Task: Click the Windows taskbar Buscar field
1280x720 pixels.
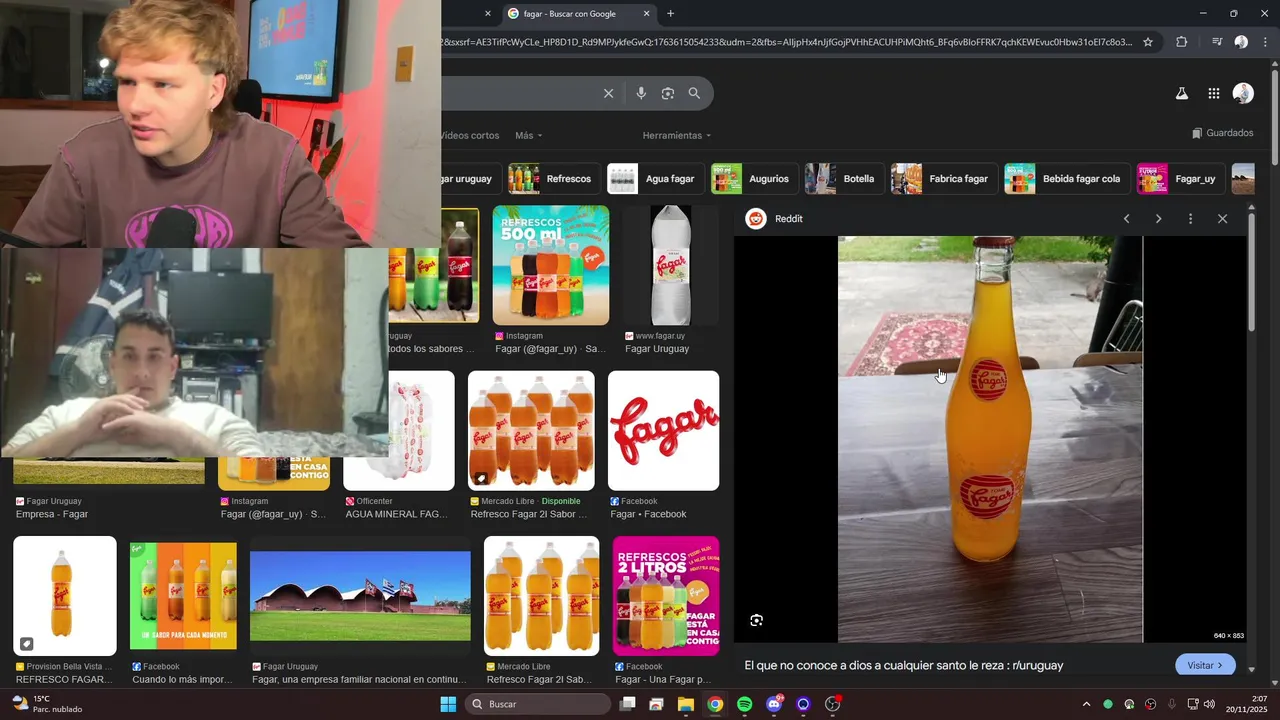Action: coord(537,704)
